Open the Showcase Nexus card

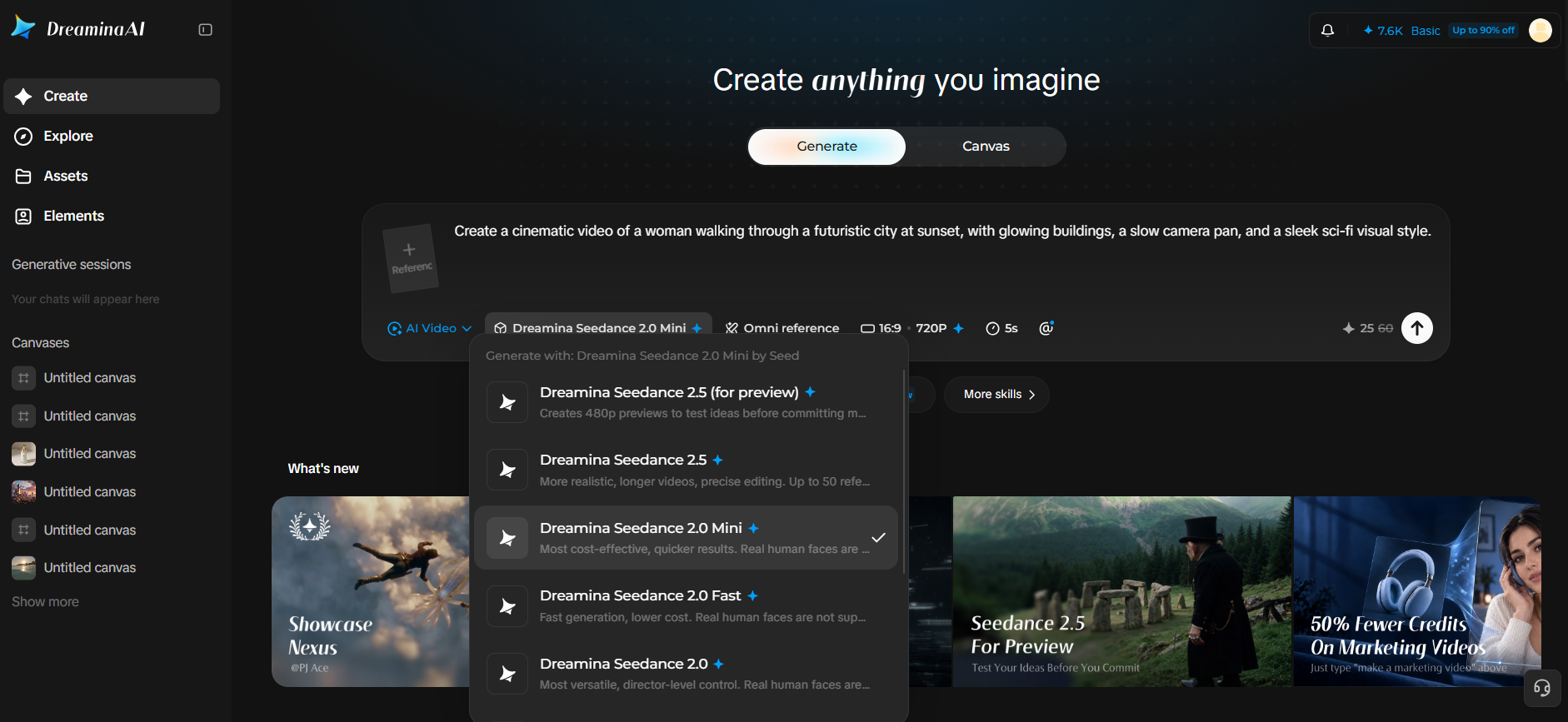tap(371, 591)
